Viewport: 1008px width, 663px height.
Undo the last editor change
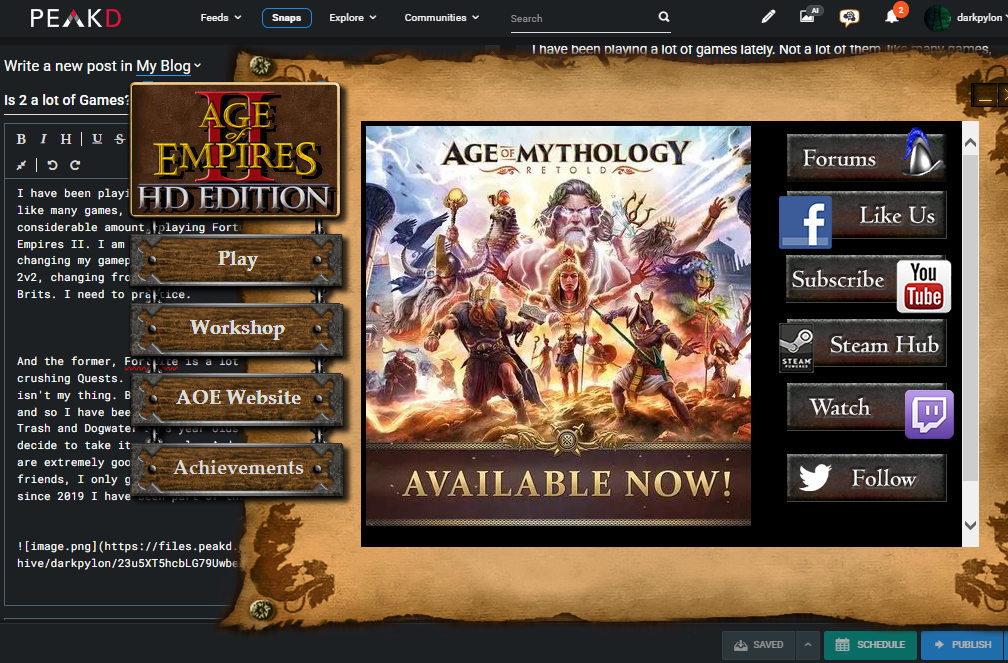(53, 165)
